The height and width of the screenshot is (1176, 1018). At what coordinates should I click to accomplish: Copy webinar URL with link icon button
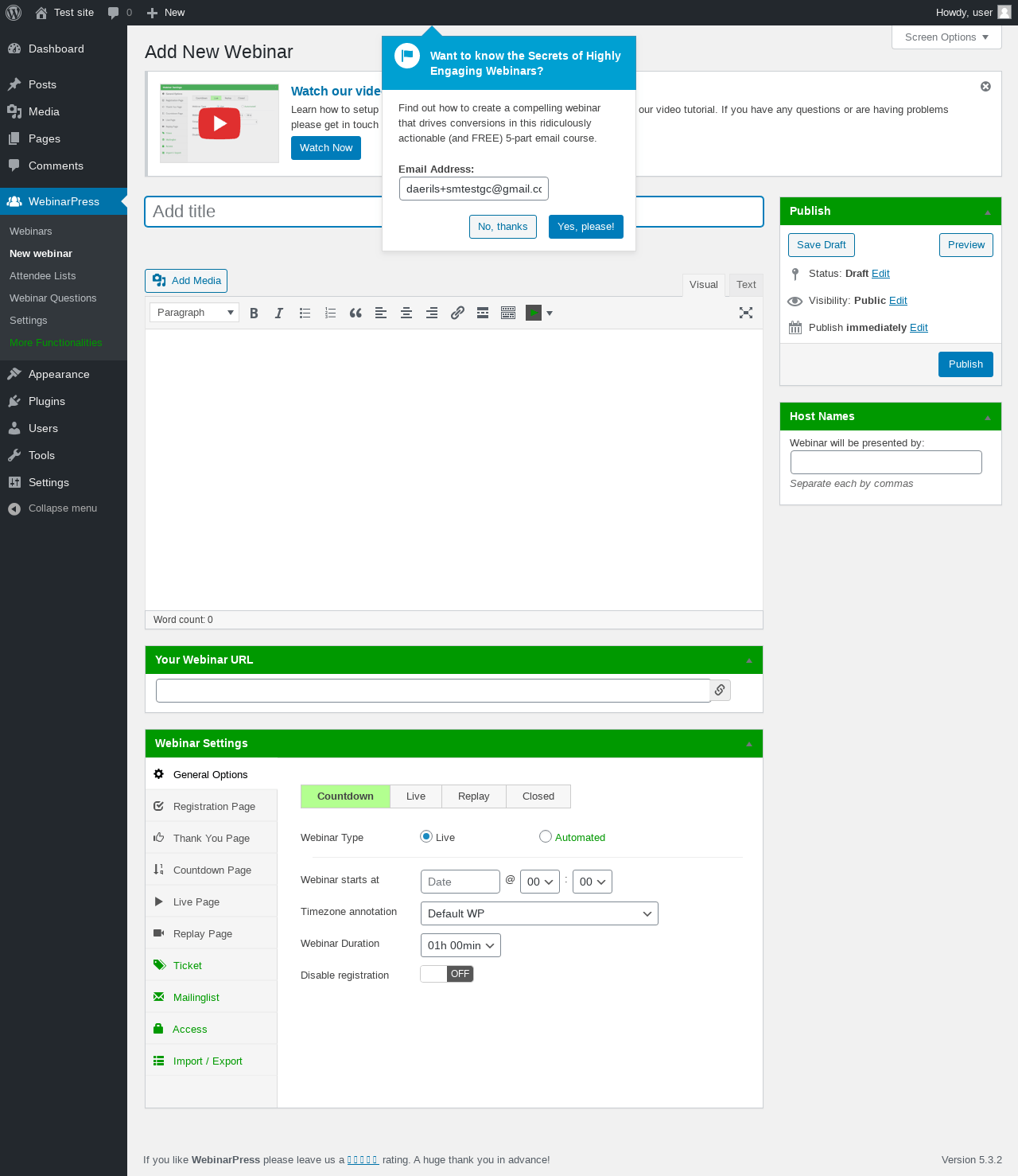720,690
